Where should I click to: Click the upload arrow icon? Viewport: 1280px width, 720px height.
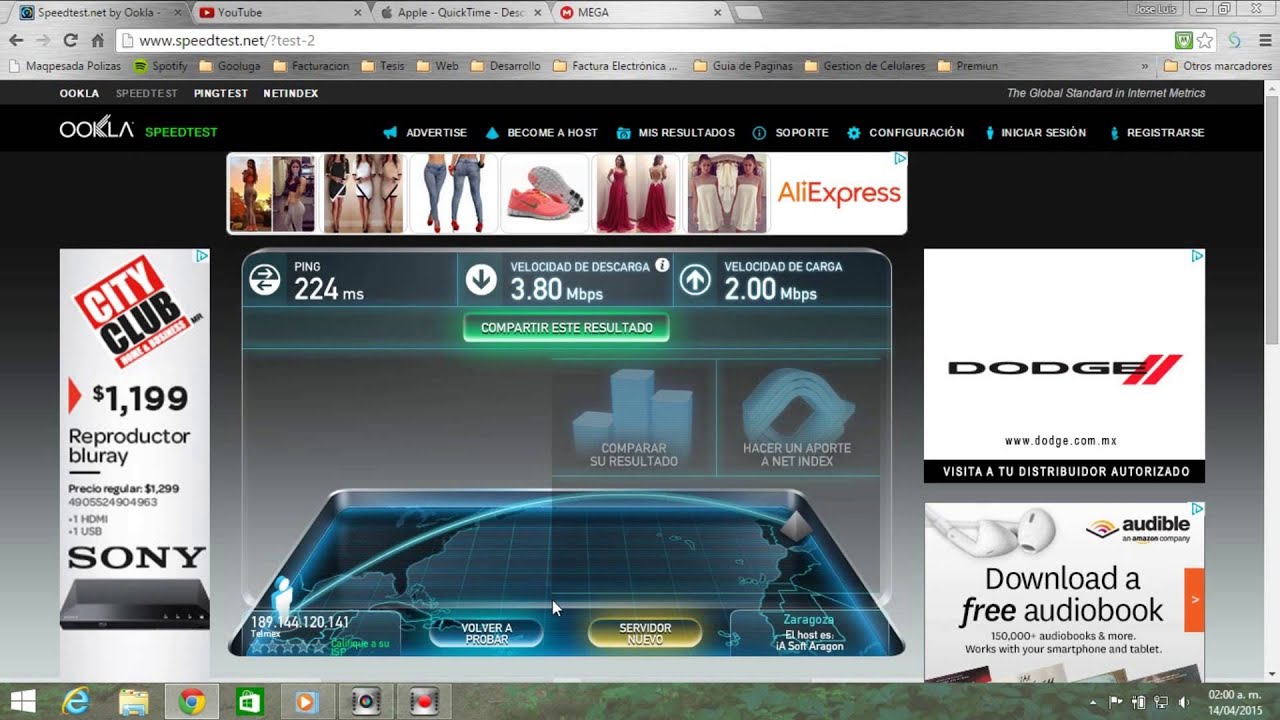pyautogui.click(x=695, y=280)
